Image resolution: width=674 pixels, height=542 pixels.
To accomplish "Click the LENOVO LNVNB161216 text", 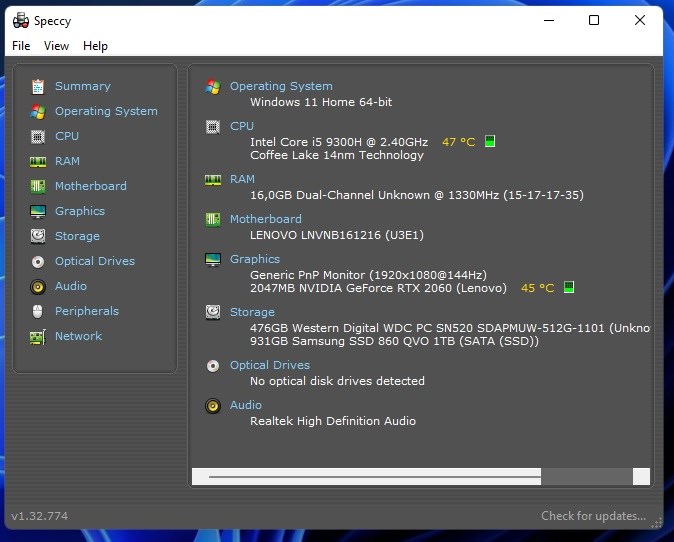I will pos(337,235).
